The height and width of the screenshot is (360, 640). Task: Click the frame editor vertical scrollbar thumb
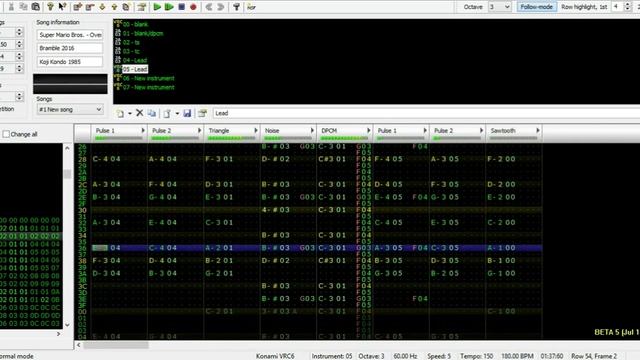pos(67,174)
